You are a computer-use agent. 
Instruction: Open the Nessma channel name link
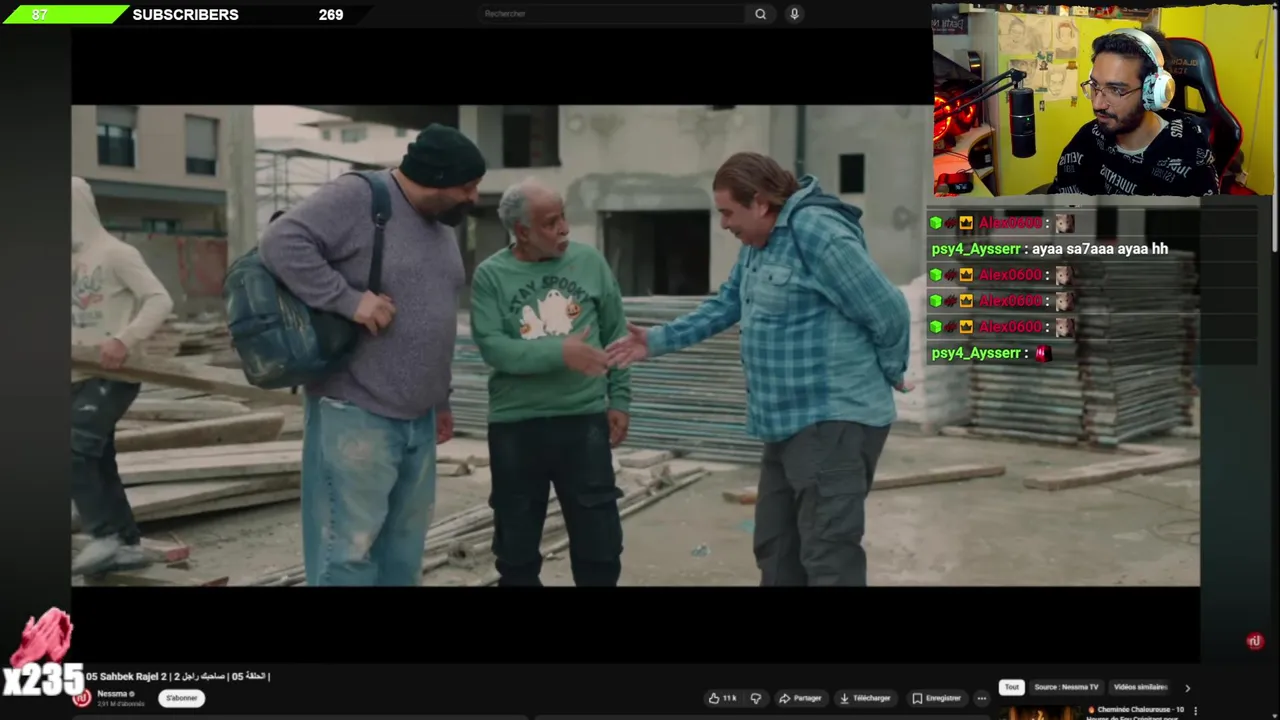112,694
